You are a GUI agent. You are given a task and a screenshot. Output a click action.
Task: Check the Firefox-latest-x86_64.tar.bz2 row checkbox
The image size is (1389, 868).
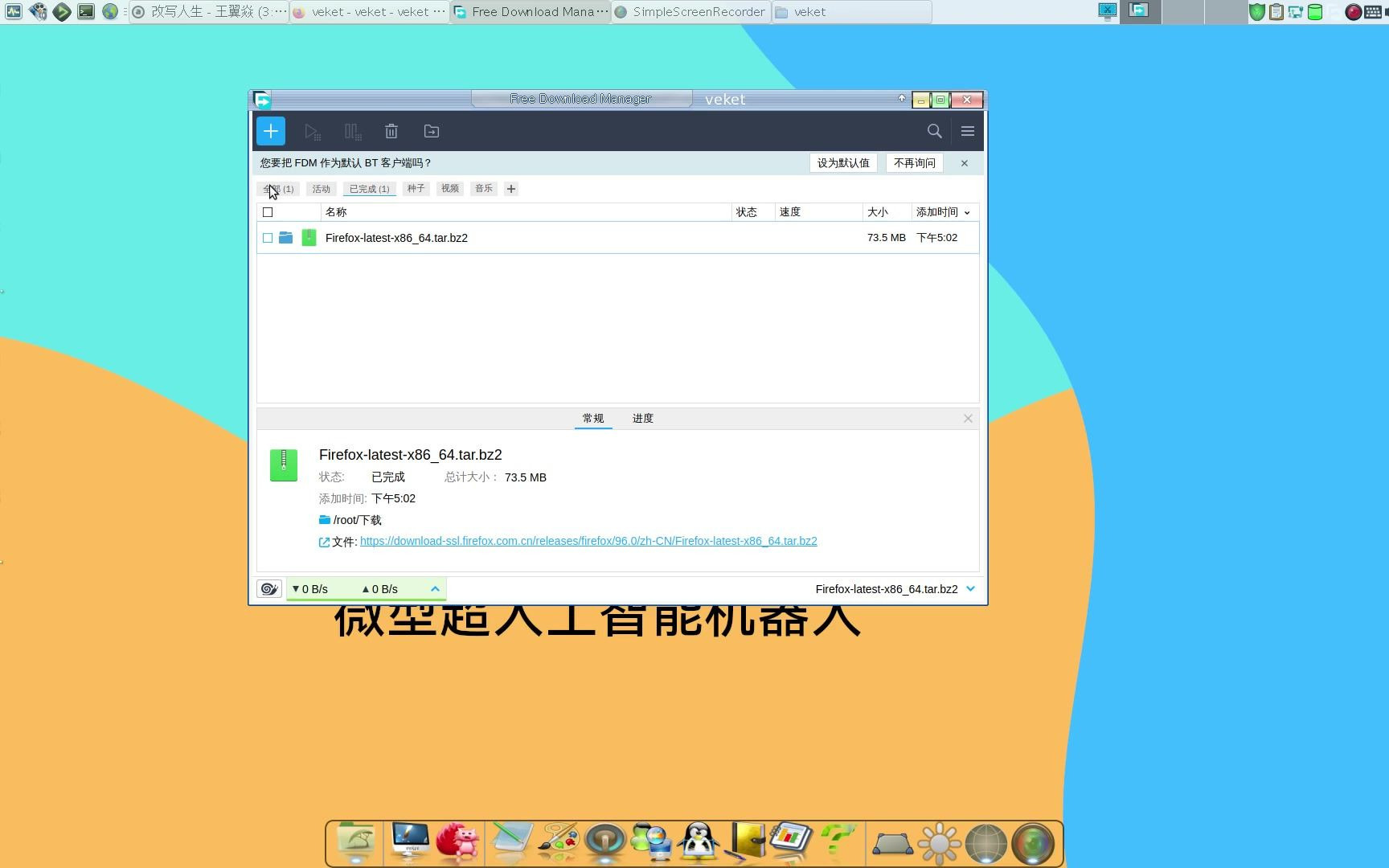[x=268, y=238]
